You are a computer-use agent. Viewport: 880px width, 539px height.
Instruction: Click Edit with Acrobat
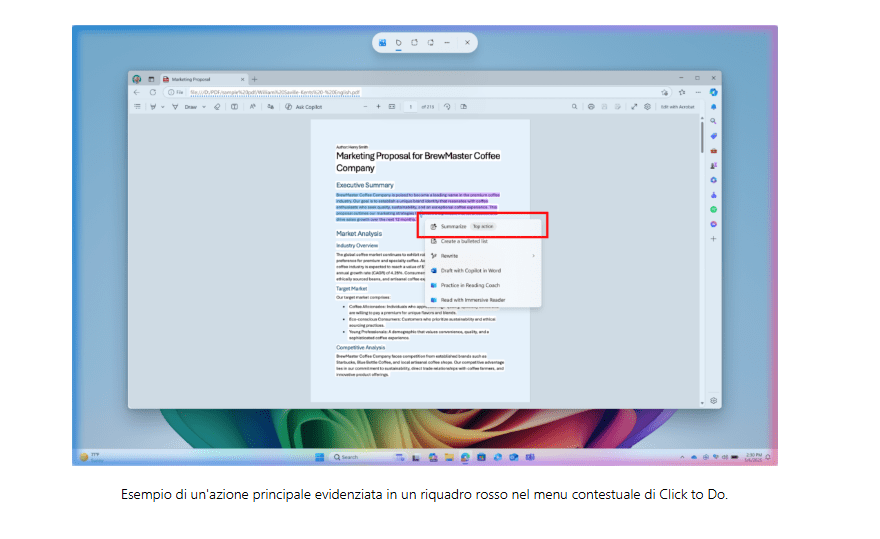pos(677,107)
